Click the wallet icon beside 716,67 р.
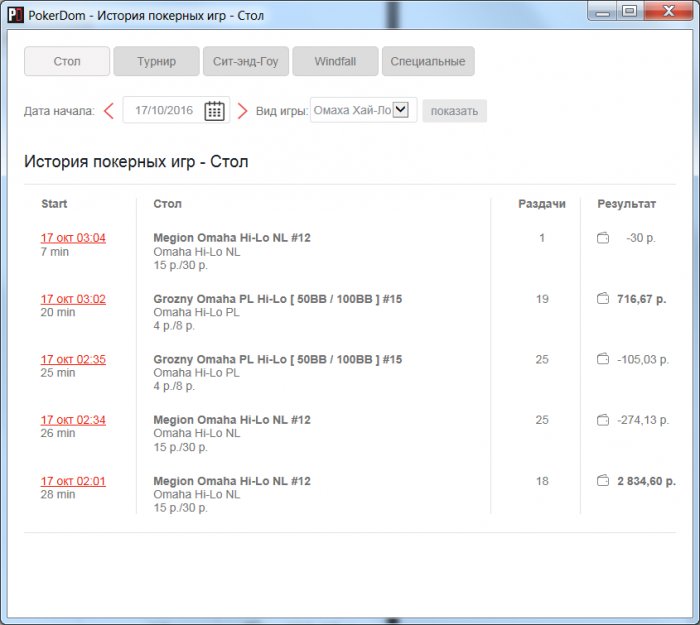Screen dimensions: 700x625 (x=603, y=298)
